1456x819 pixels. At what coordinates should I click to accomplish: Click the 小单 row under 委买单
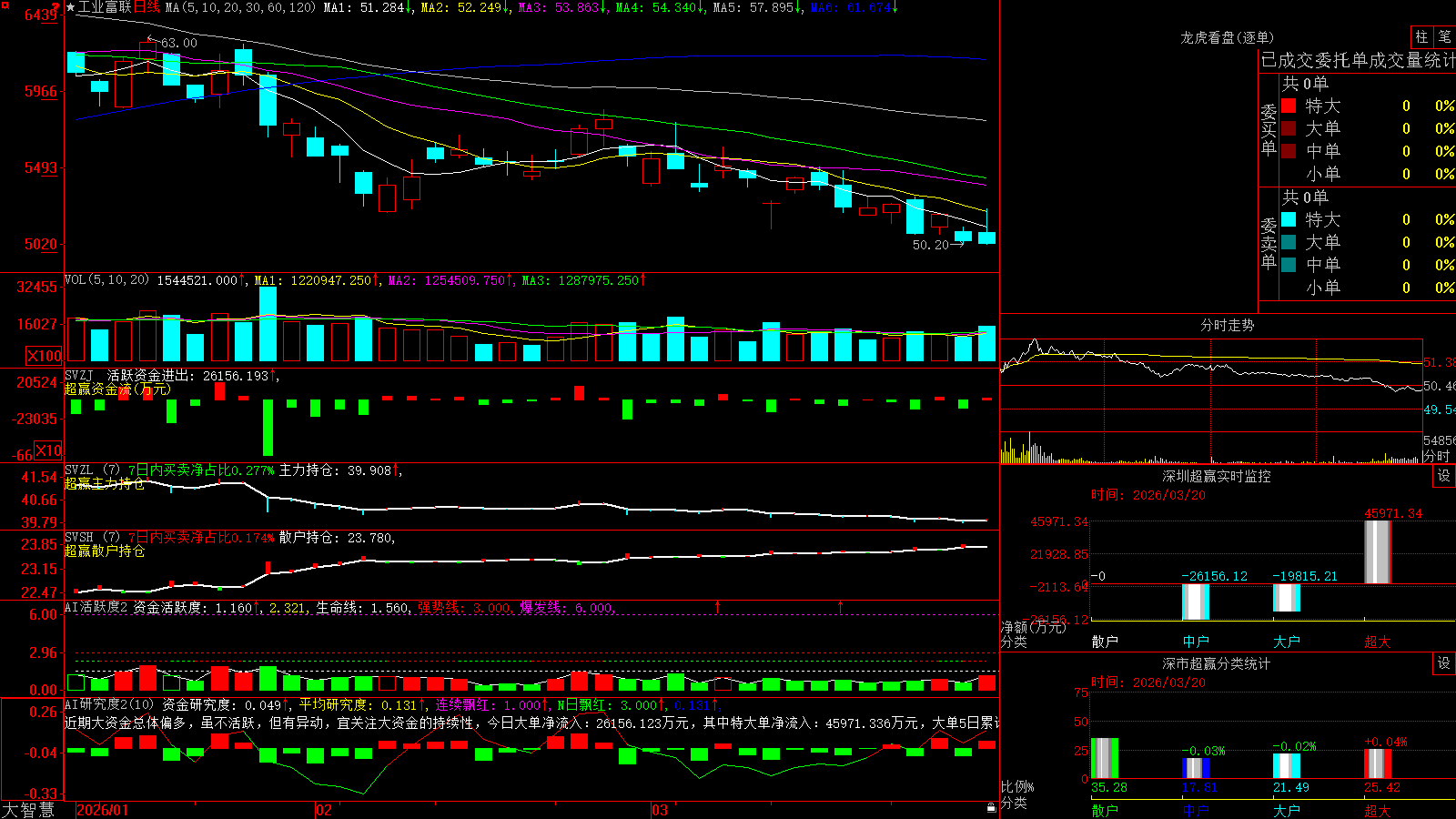pyautogui.click(x=1369, y=174)
